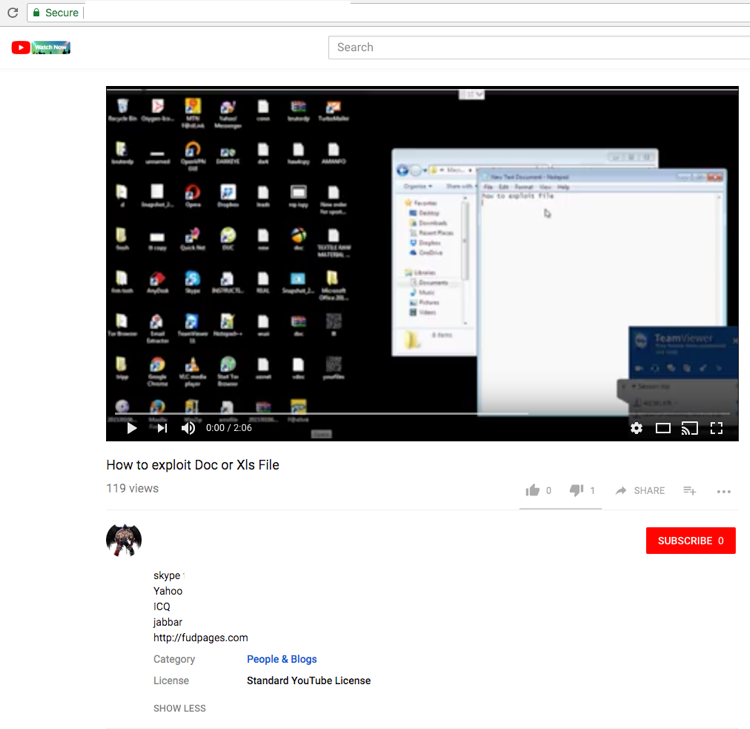The image size is (750, 729).
Task: Dislike the video with thumbs down
Action: click(x=576, y=490)
